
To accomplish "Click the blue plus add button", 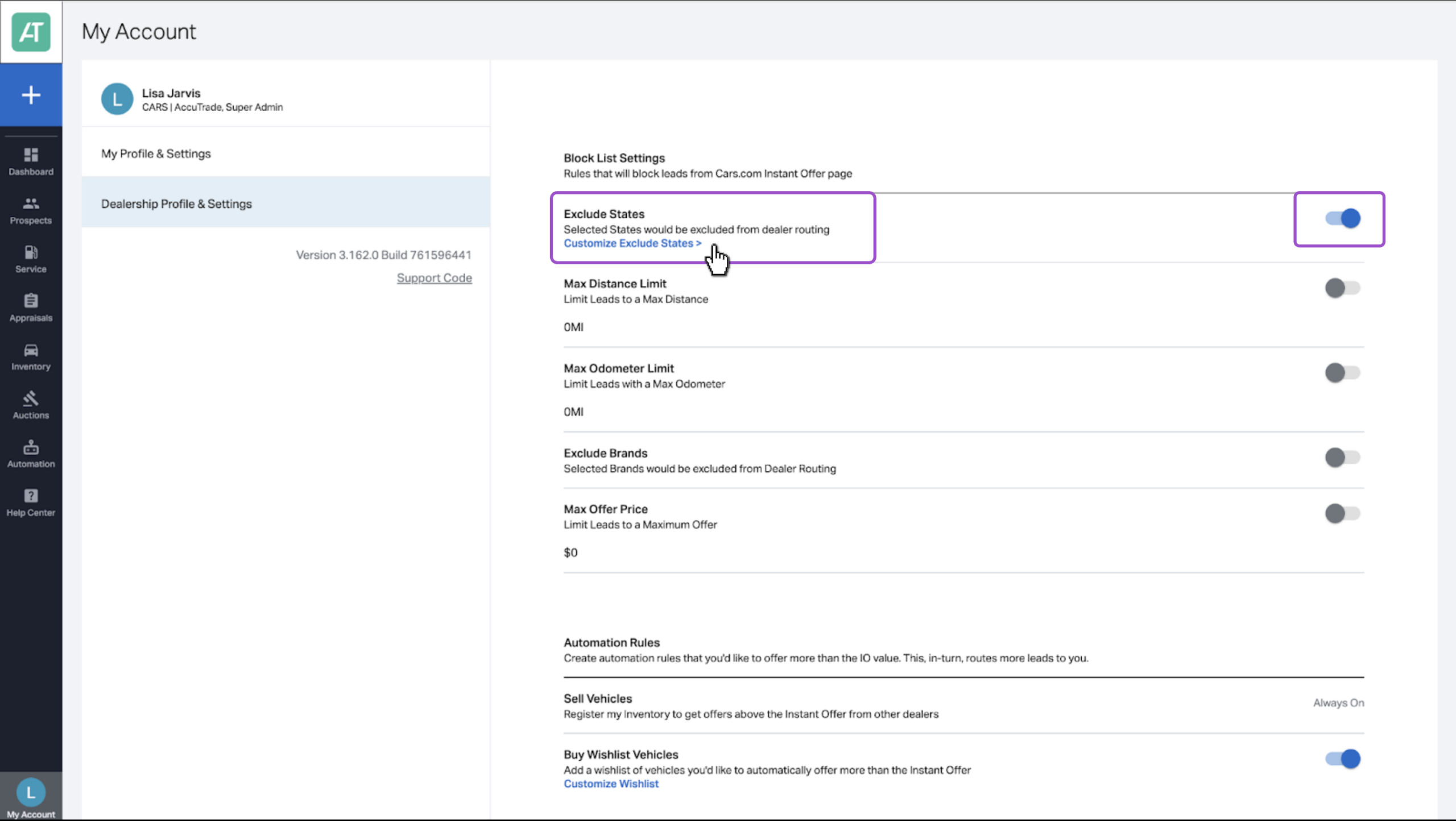I will click(31, 95).
